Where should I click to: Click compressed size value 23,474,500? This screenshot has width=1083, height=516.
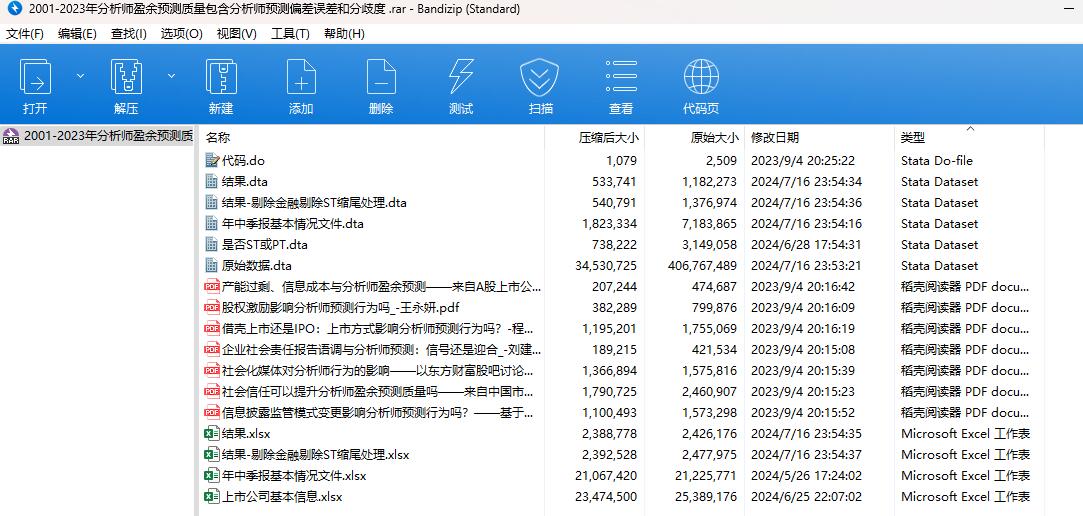click(x=606, y=497)
